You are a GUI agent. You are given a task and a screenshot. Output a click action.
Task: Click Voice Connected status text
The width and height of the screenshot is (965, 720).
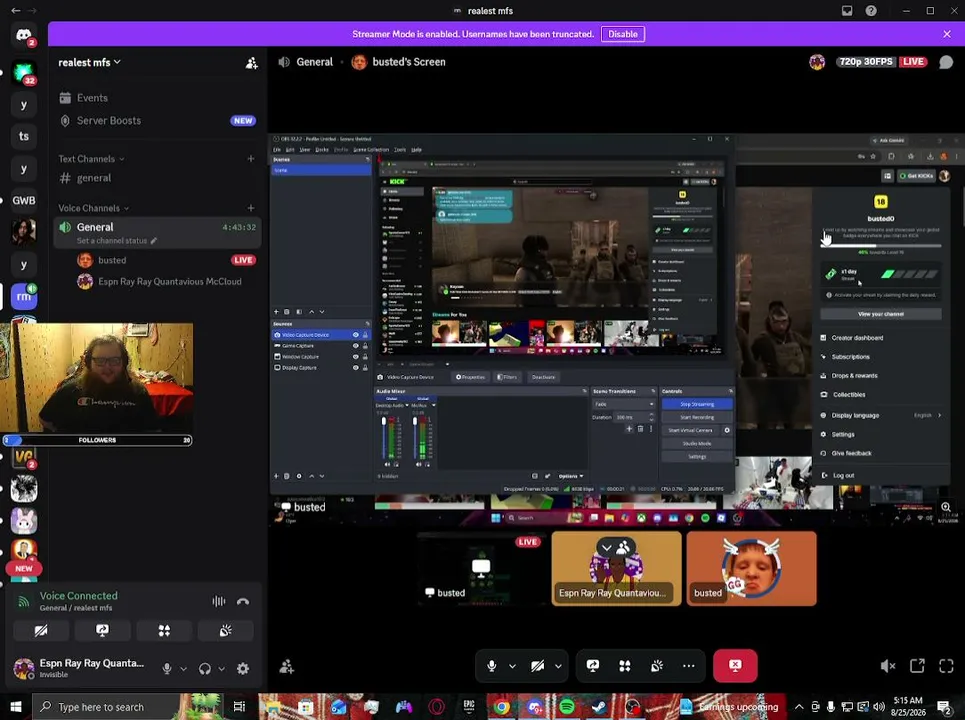tap(79, 596)
